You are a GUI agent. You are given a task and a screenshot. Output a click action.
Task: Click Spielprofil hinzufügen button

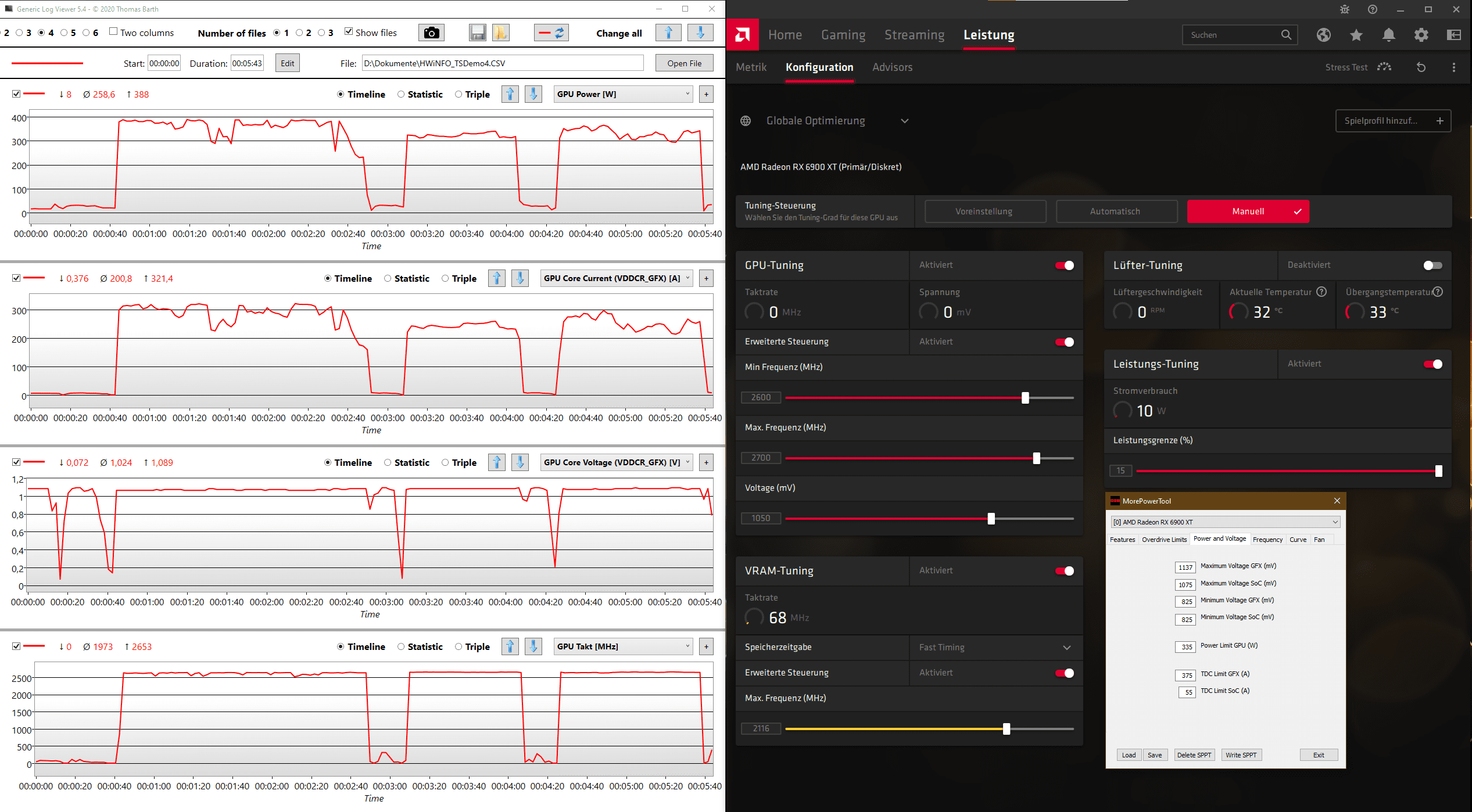(x=1393, y=121)
